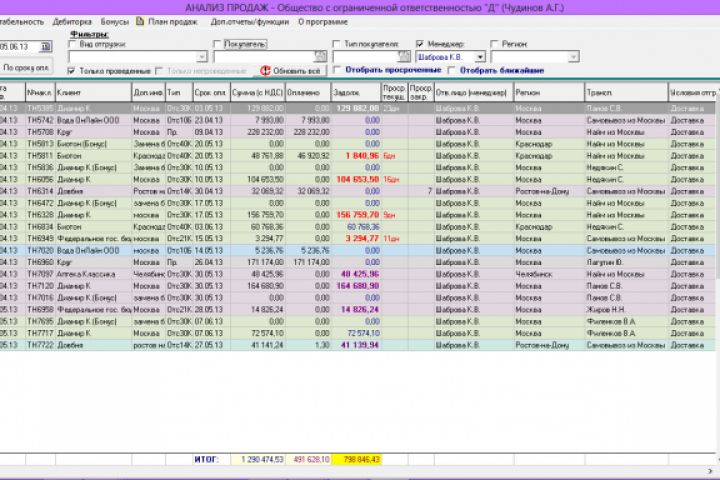
Task: Select row TH5742 Вода ОнЛайн ООО
Action: pyautogui.click(x=357, y=120)
